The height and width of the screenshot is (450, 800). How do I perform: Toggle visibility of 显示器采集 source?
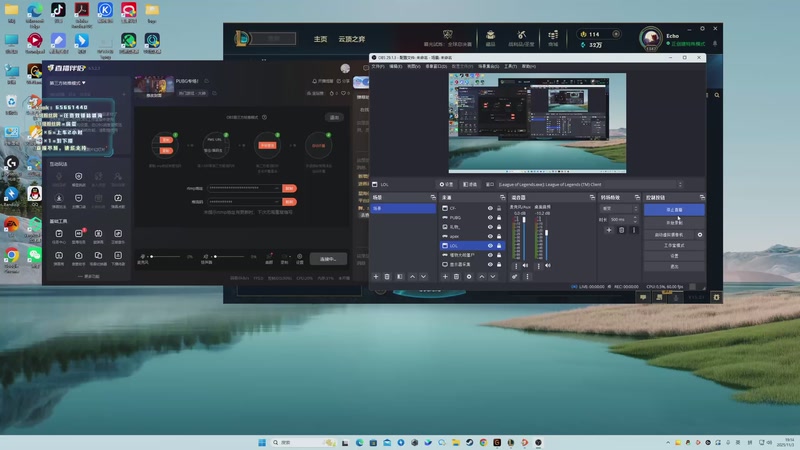pyautogui.click(x=490, y=264)
